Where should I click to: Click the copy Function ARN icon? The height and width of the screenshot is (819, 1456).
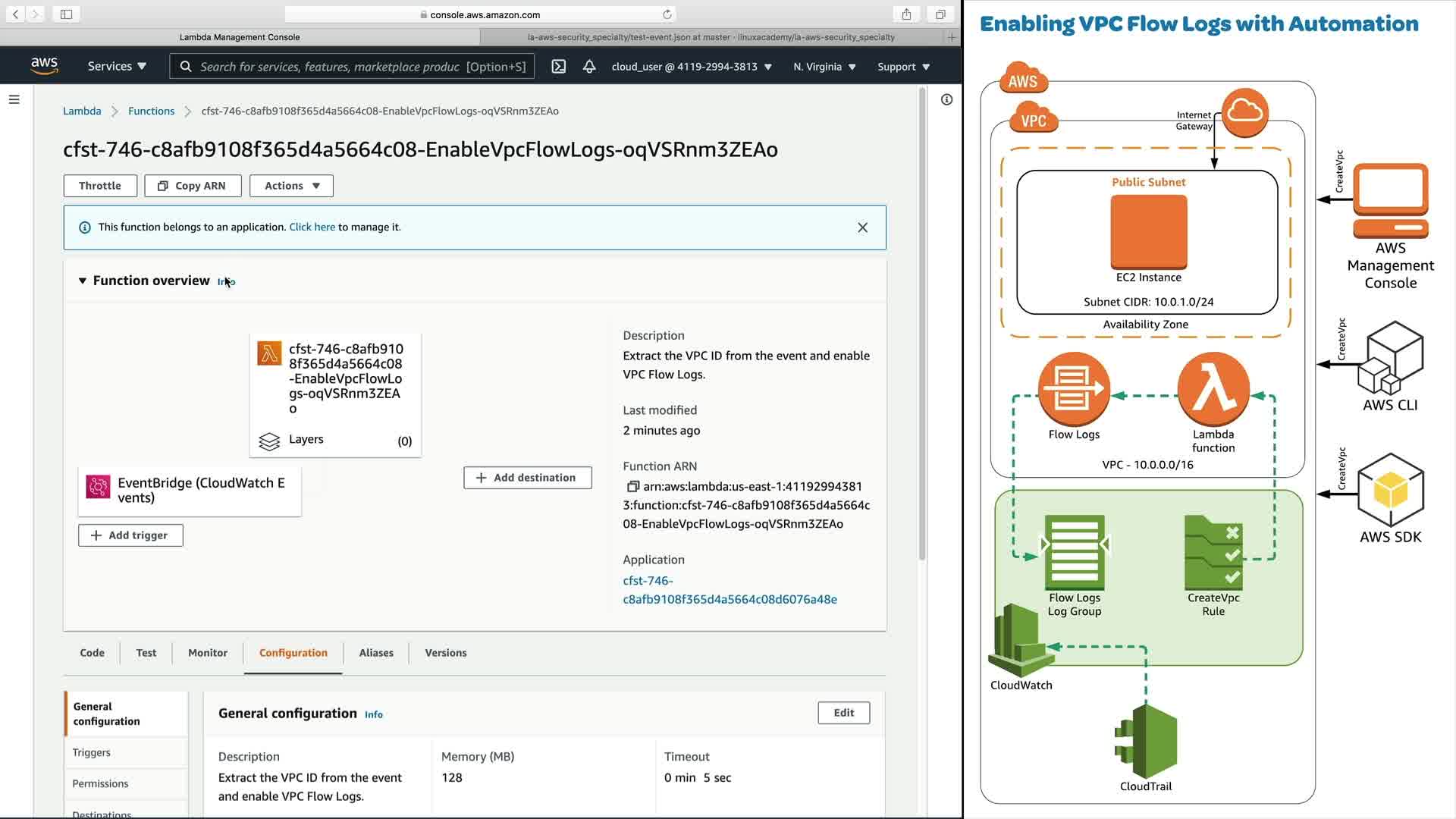tap(632, 487)
